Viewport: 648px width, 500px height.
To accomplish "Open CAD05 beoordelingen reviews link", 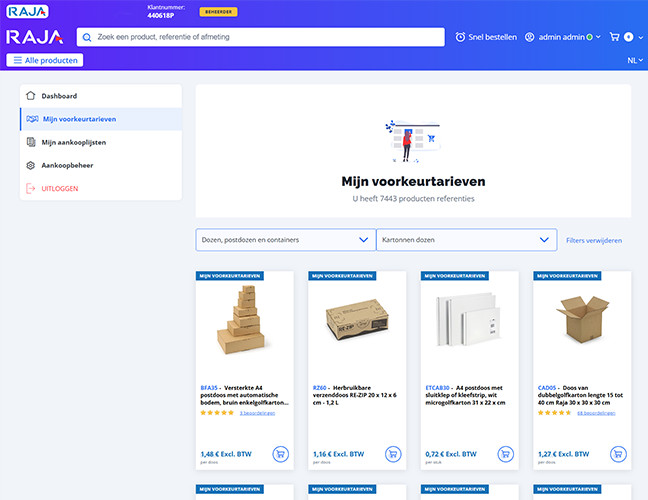I will coord(596,413).
